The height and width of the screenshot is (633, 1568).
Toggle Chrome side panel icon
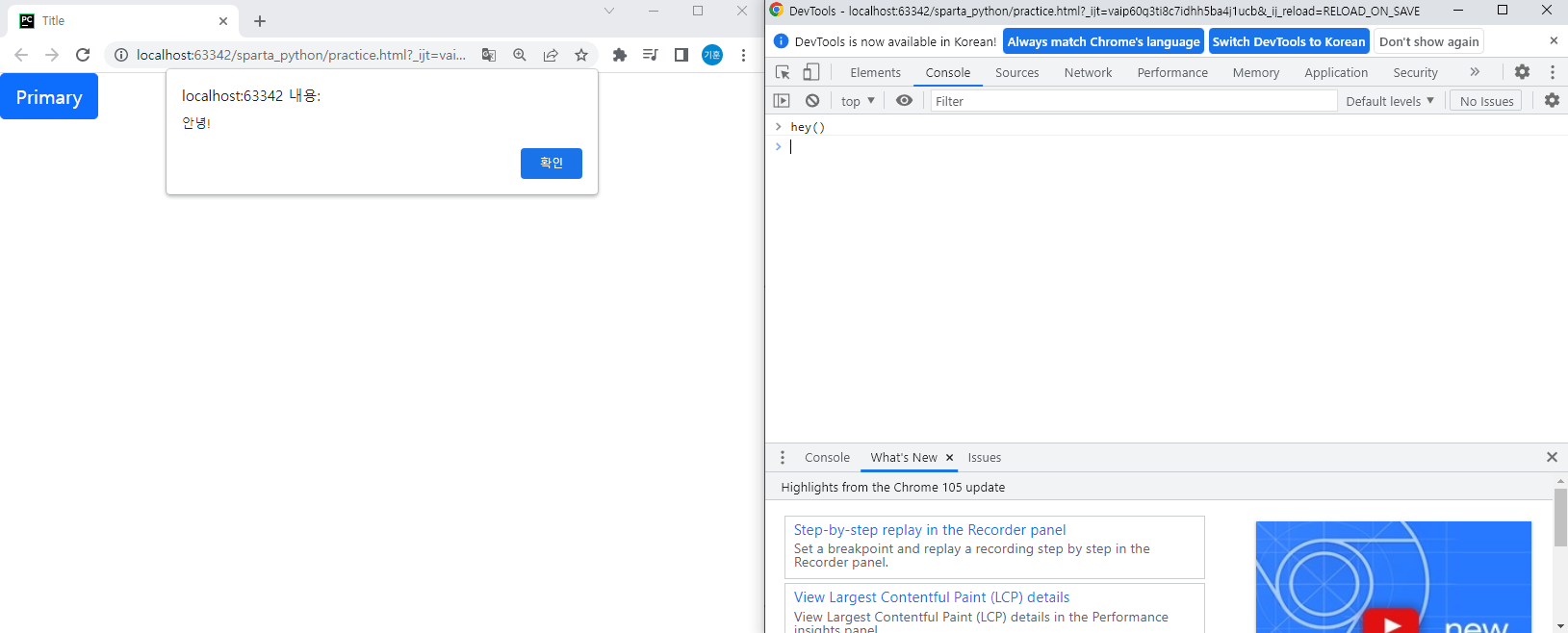point(681,55)
